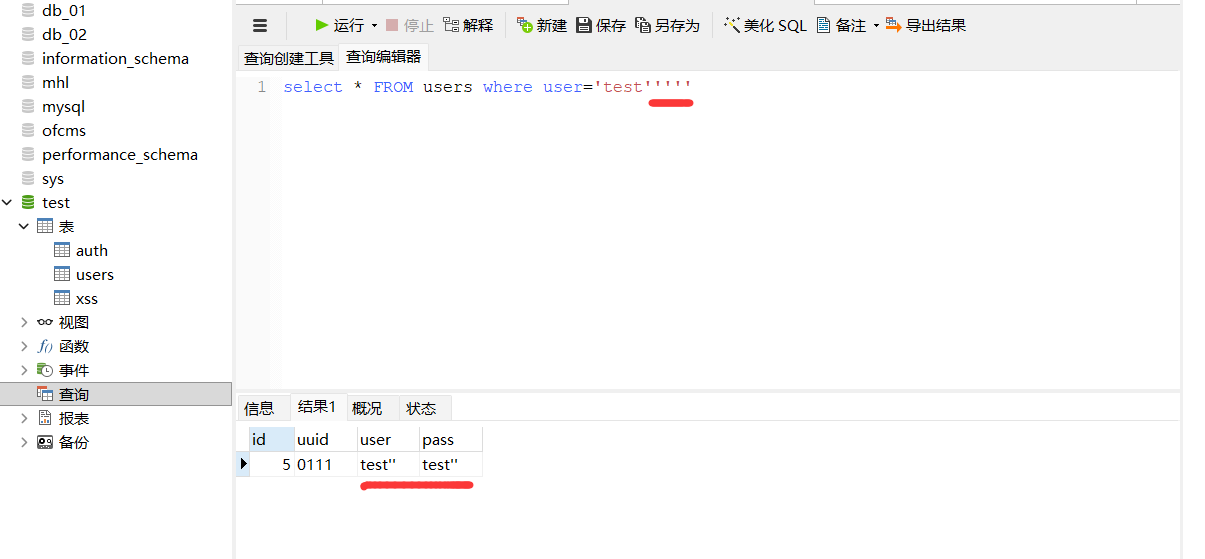Select the ofcms database
This screenshot has height=559, width=1205.
(64, 130)
